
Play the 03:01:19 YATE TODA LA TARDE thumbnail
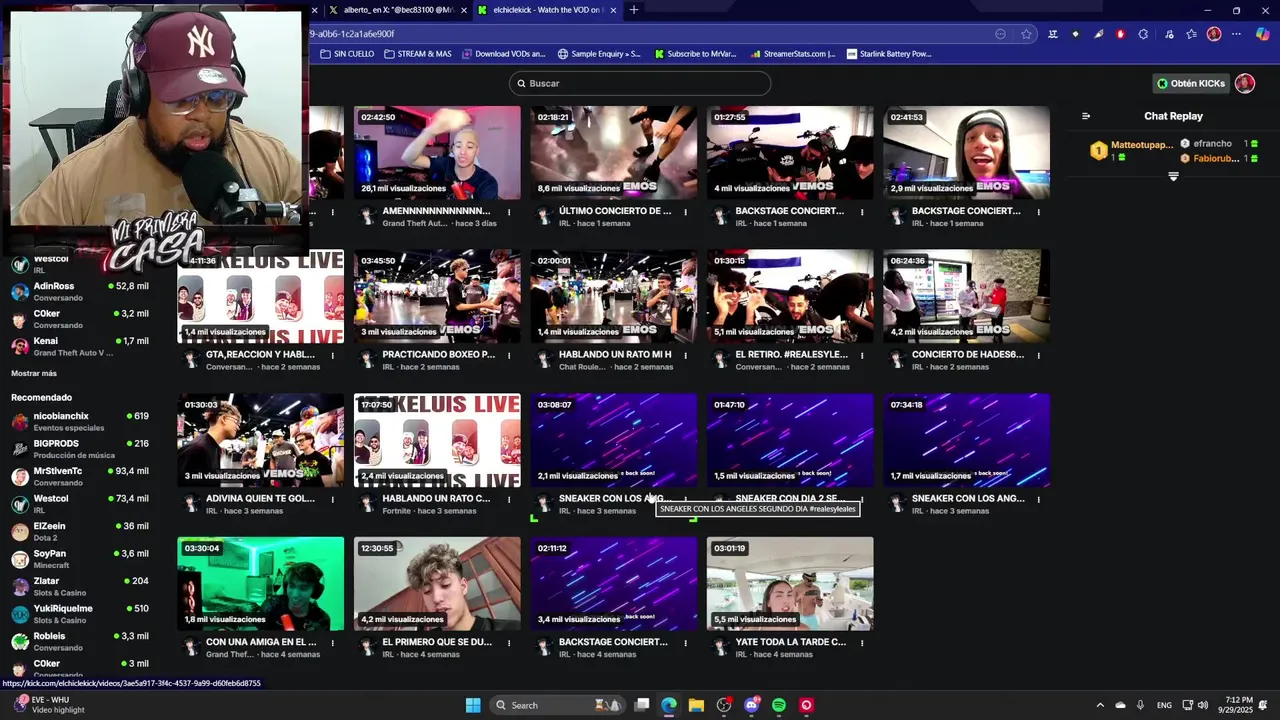tap(790, 584)
